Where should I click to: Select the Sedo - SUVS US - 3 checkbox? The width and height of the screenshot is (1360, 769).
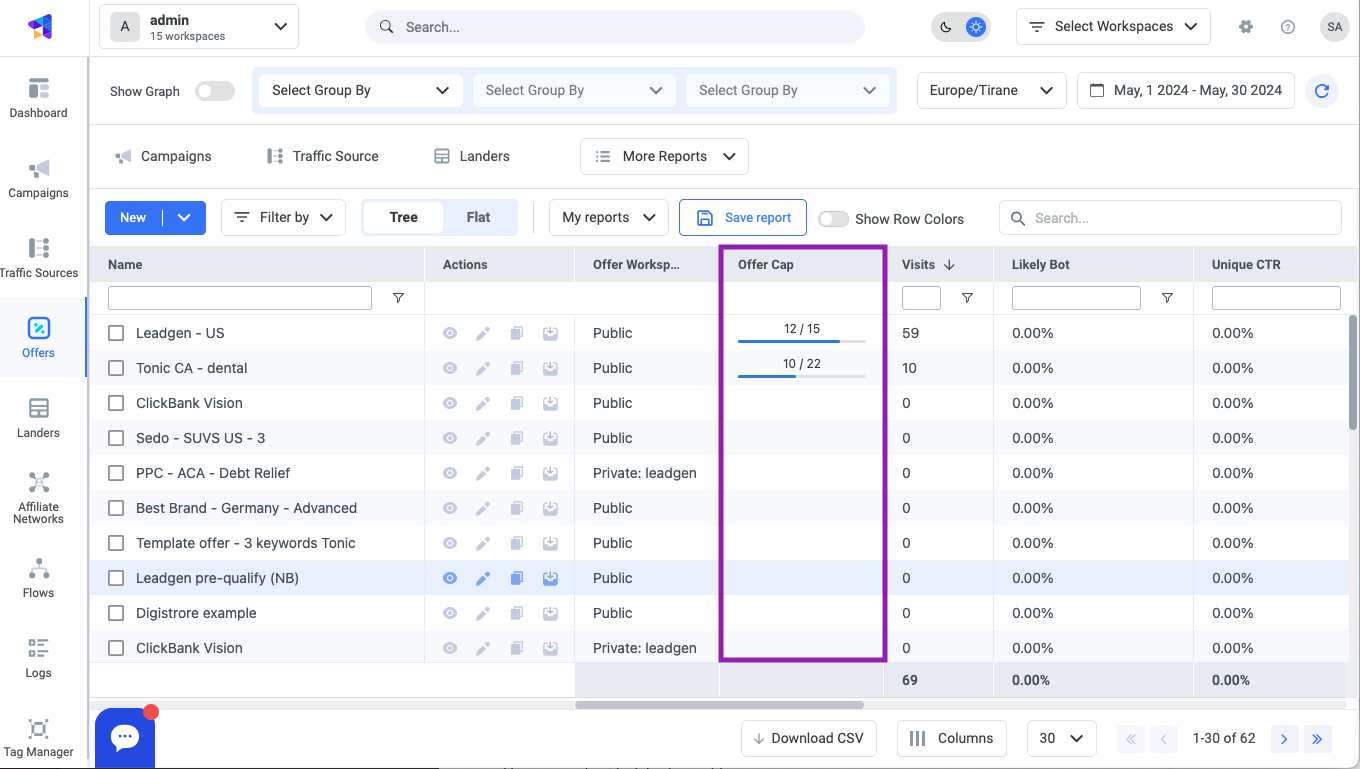tap(116, 438)
